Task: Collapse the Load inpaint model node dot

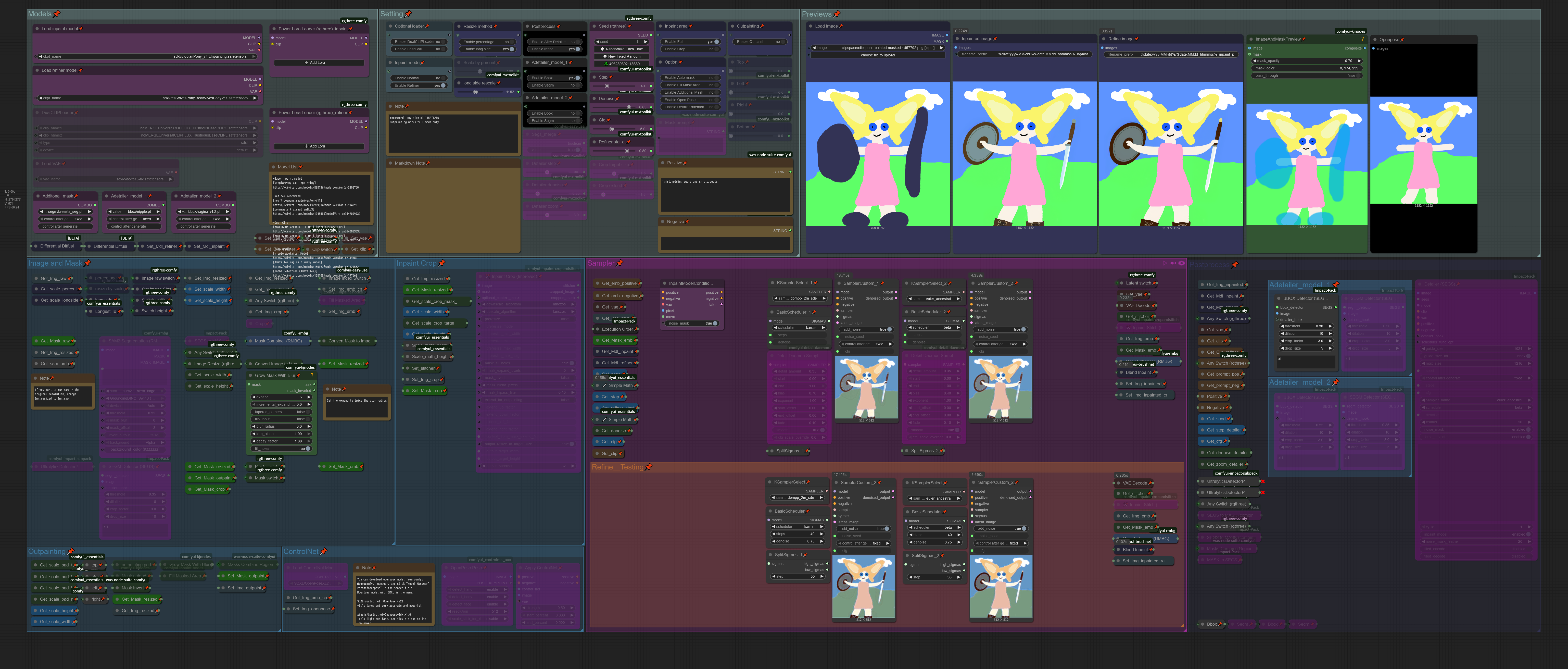Action: [37, 29]
